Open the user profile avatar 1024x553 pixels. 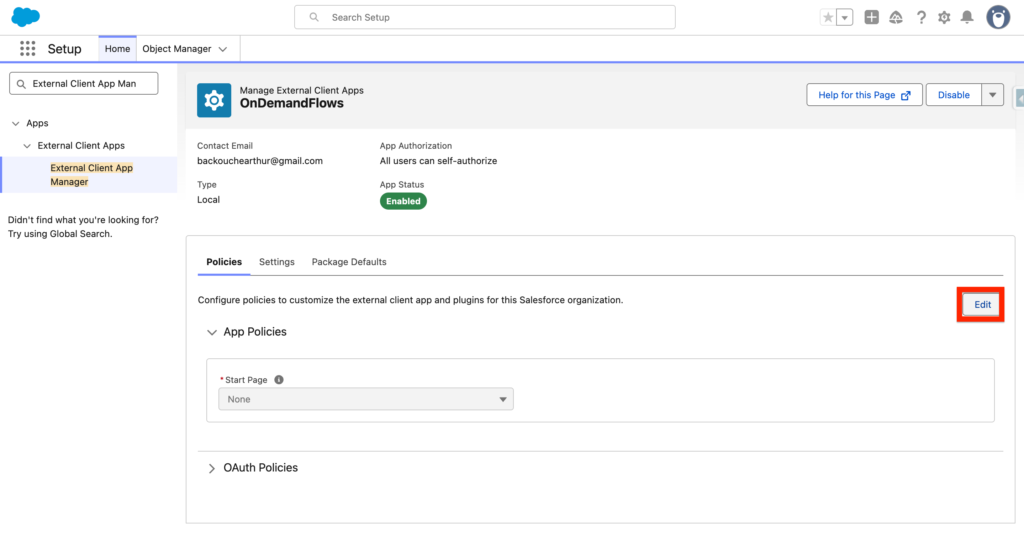pos(998,17)
